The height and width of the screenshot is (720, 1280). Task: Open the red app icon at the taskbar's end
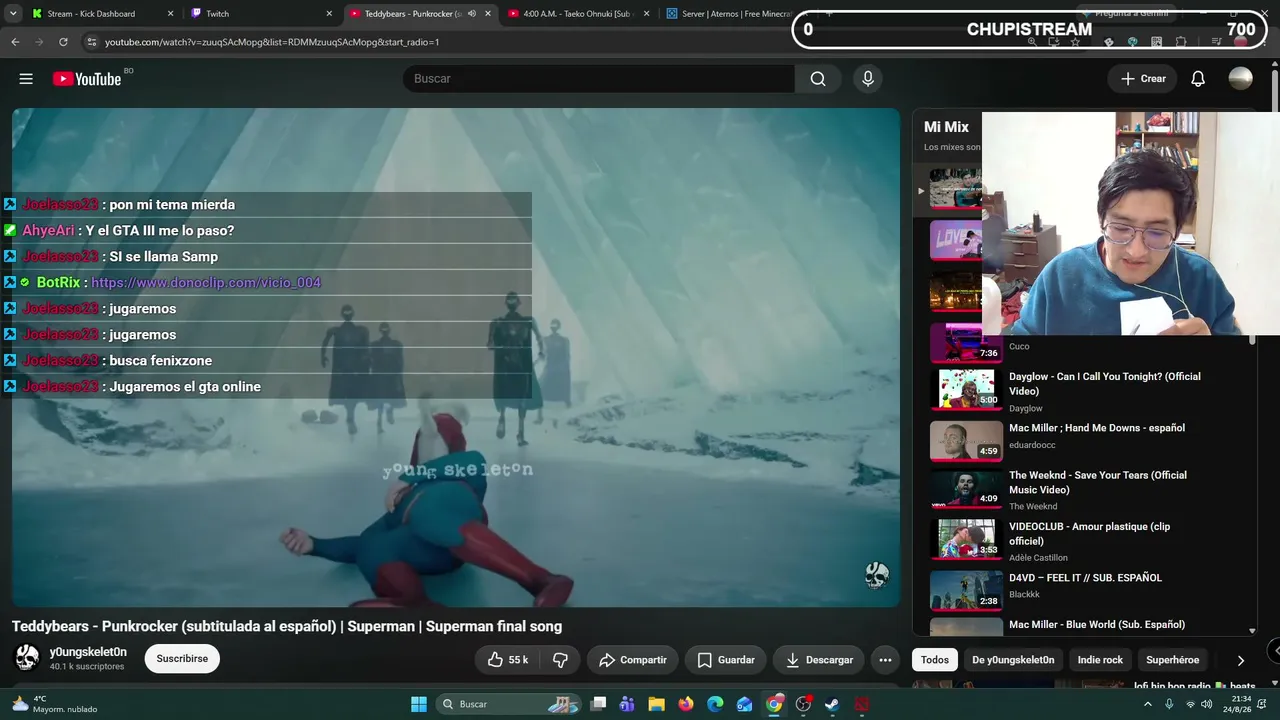862,704
